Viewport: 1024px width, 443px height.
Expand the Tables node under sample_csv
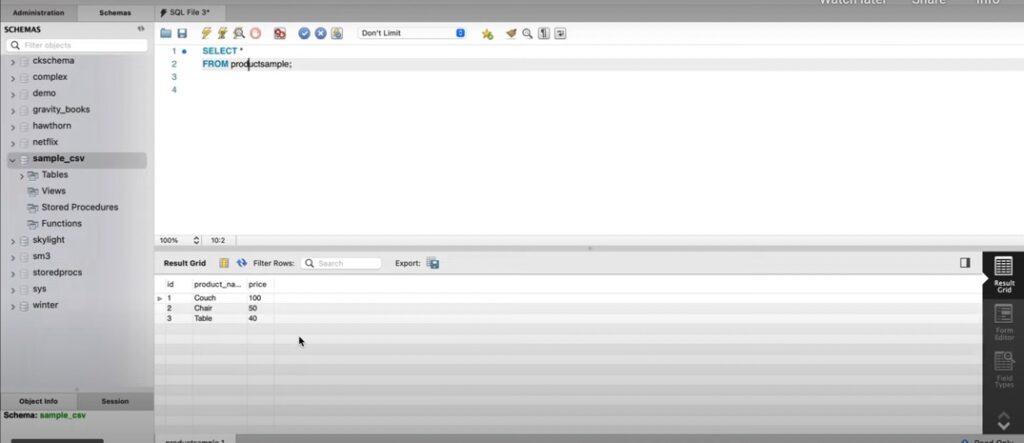[x=22, y=176]
